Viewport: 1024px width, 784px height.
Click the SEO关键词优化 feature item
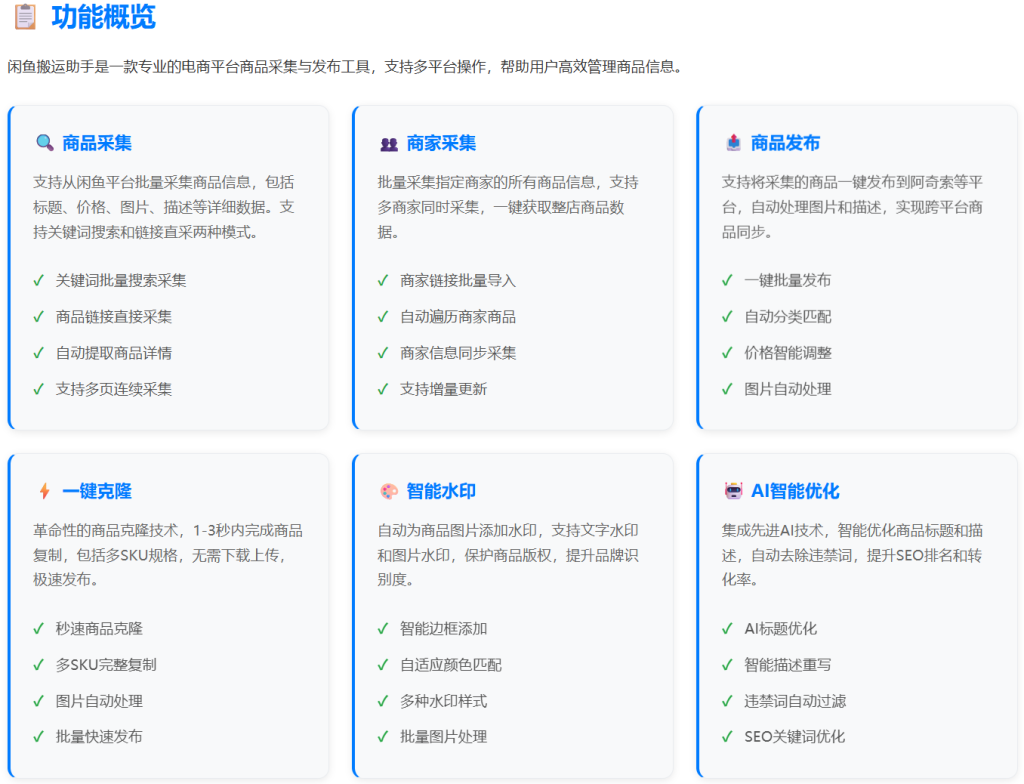coord(794,737)
